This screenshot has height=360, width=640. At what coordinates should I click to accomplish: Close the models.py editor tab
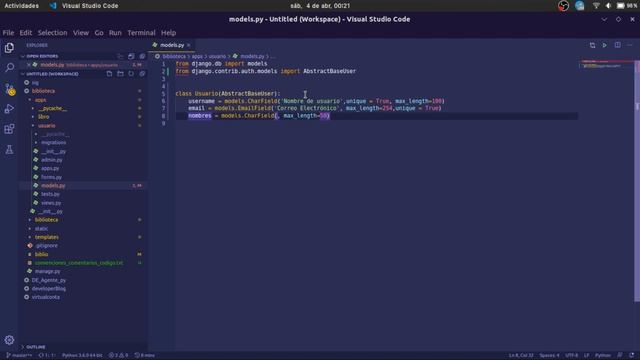189,45
